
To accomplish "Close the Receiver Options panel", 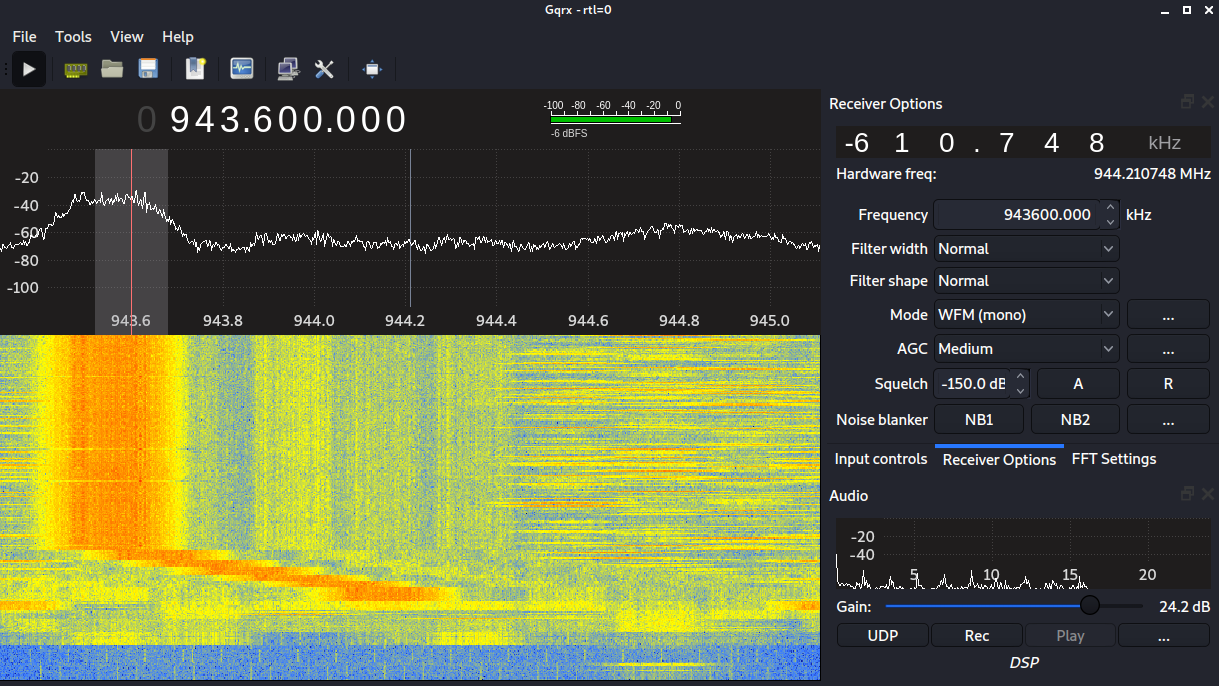I will pyautogui.click(x=1206, y=102).
